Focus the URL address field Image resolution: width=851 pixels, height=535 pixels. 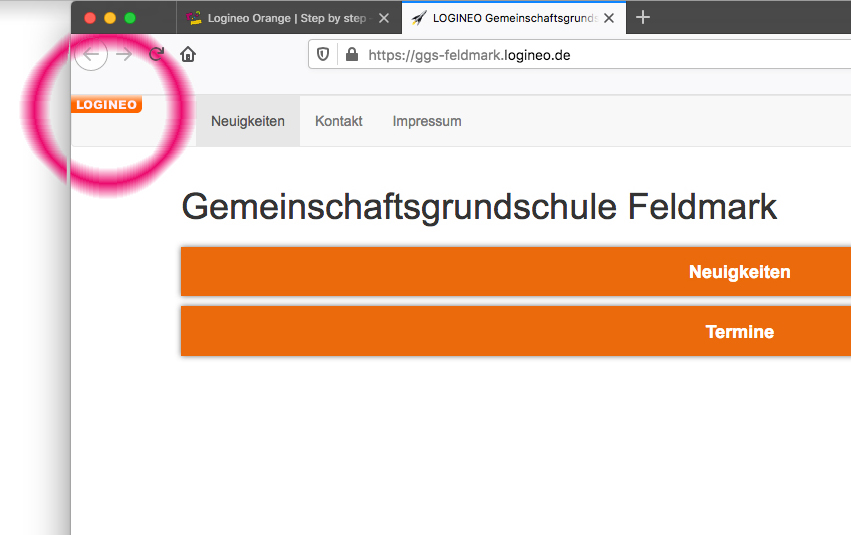pyautogui.click(x=600, y=55)
